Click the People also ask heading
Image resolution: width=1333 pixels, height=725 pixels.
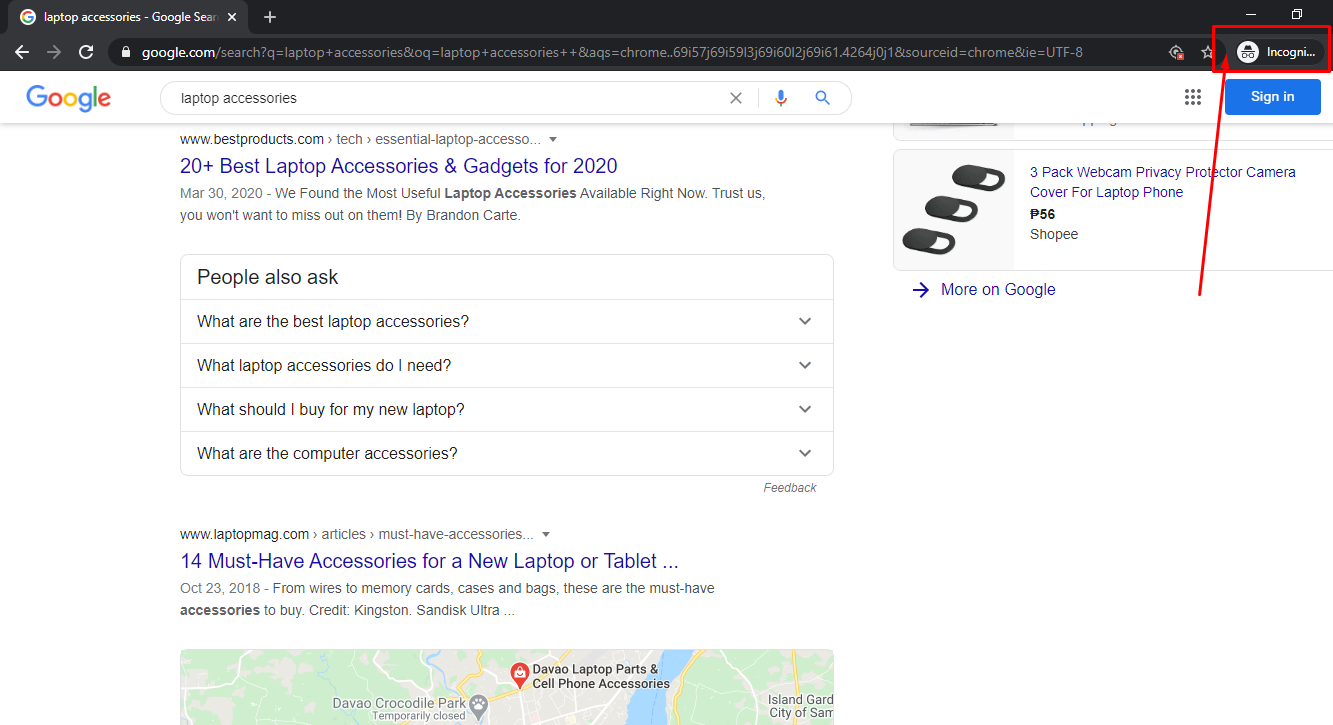(x=268, y=277)
